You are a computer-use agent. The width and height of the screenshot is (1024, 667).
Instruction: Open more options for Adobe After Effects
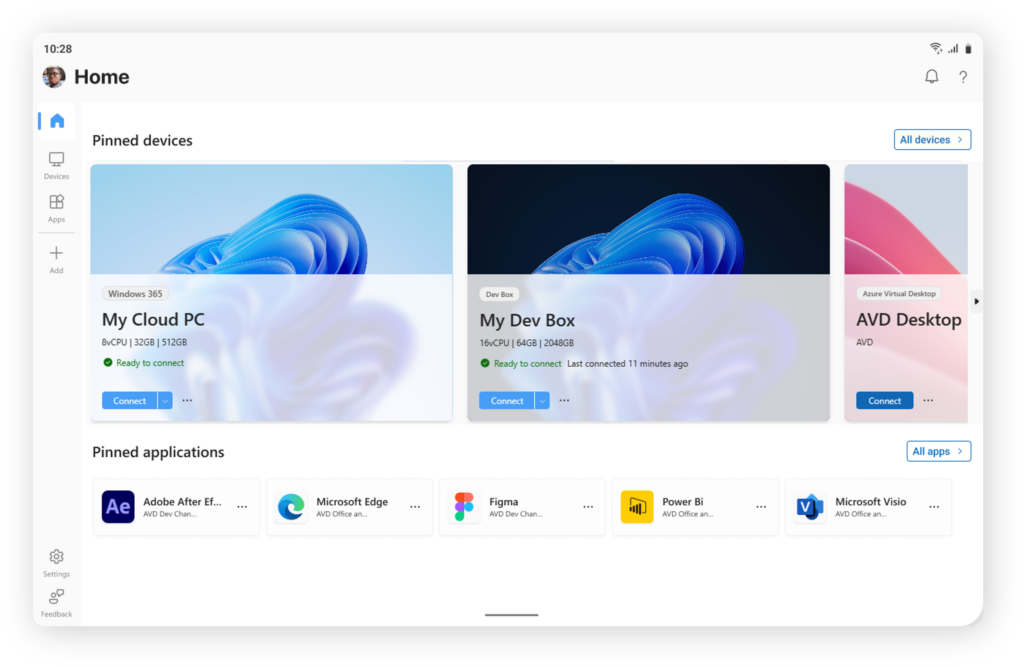(x=242, y=507)
